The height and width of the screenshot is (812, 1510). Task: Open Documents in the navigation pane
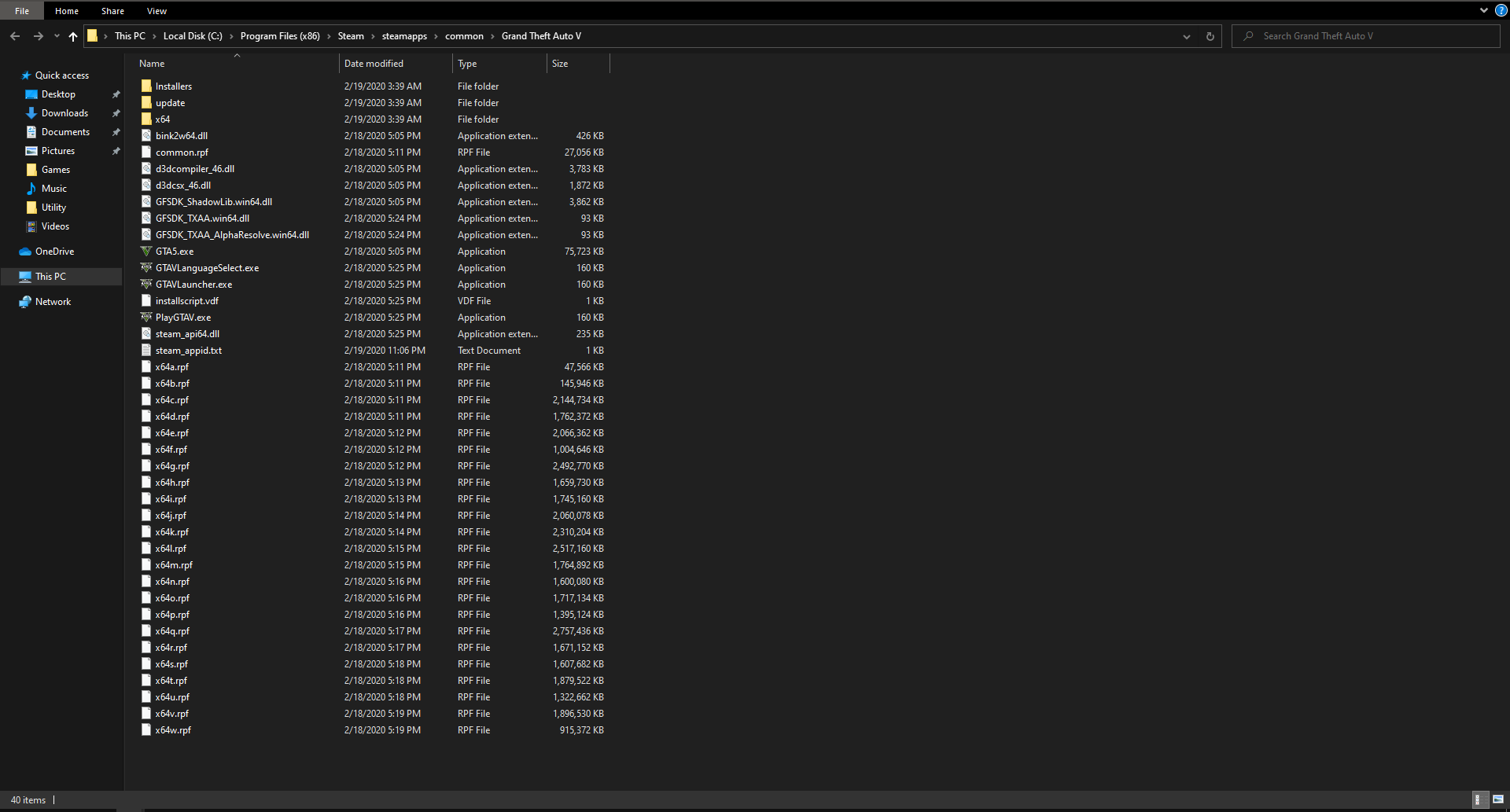click(65, 132)
